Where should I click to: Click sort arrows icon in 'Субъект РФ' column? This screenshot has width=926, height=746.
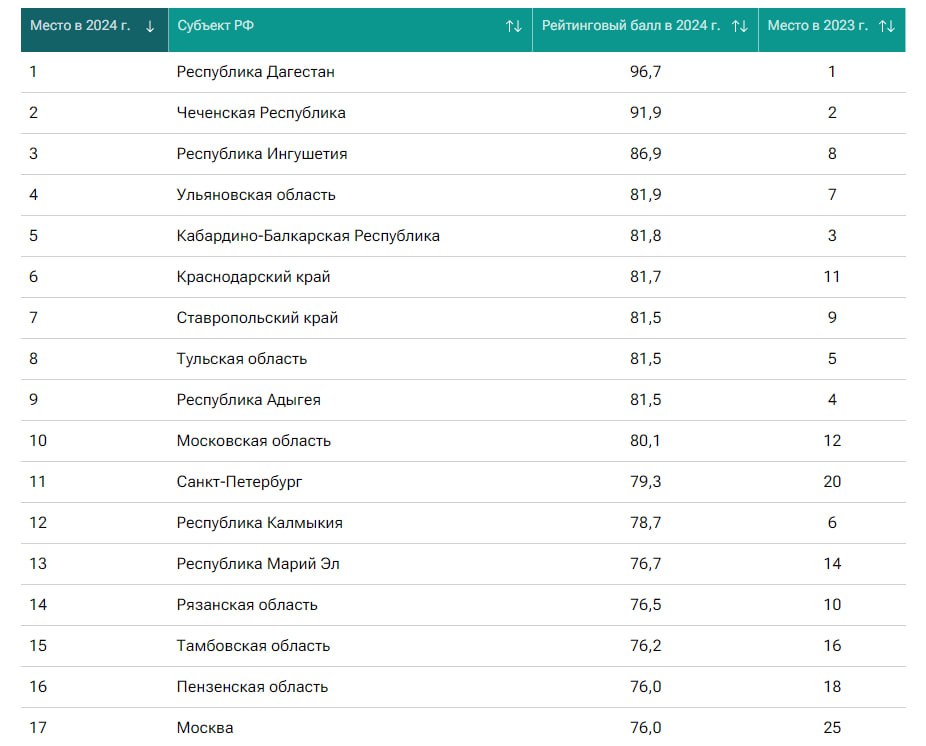(x=513, y=26)
